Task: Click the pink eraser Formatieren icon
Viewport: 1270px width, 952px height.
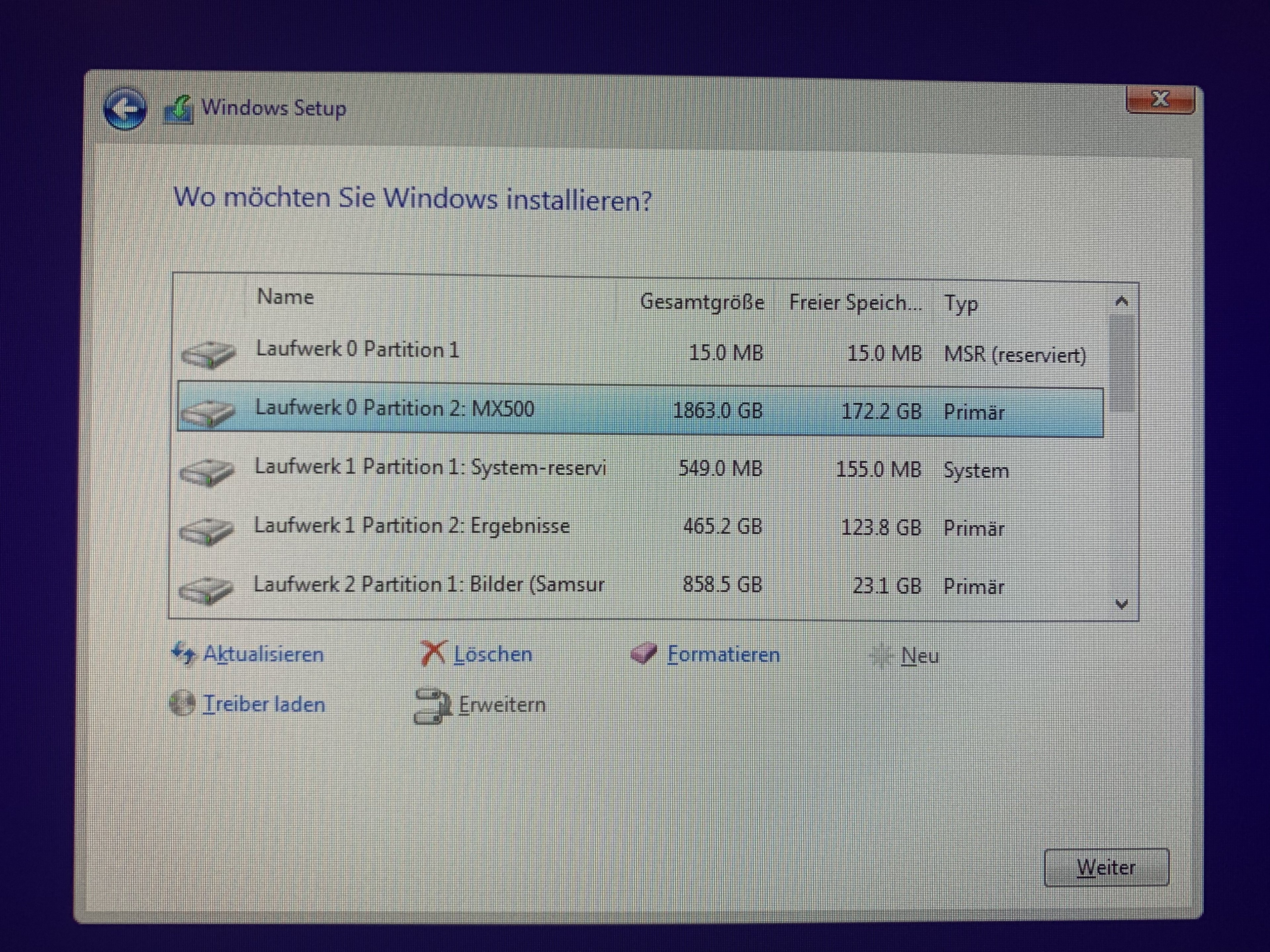Action: 644,653
